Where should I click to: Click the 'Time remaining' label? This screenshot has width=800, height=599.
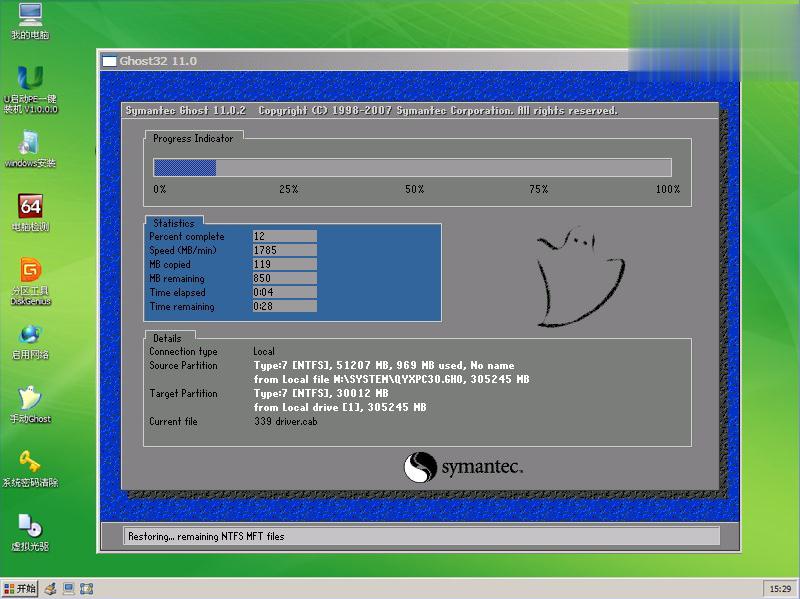click(182, 306)
